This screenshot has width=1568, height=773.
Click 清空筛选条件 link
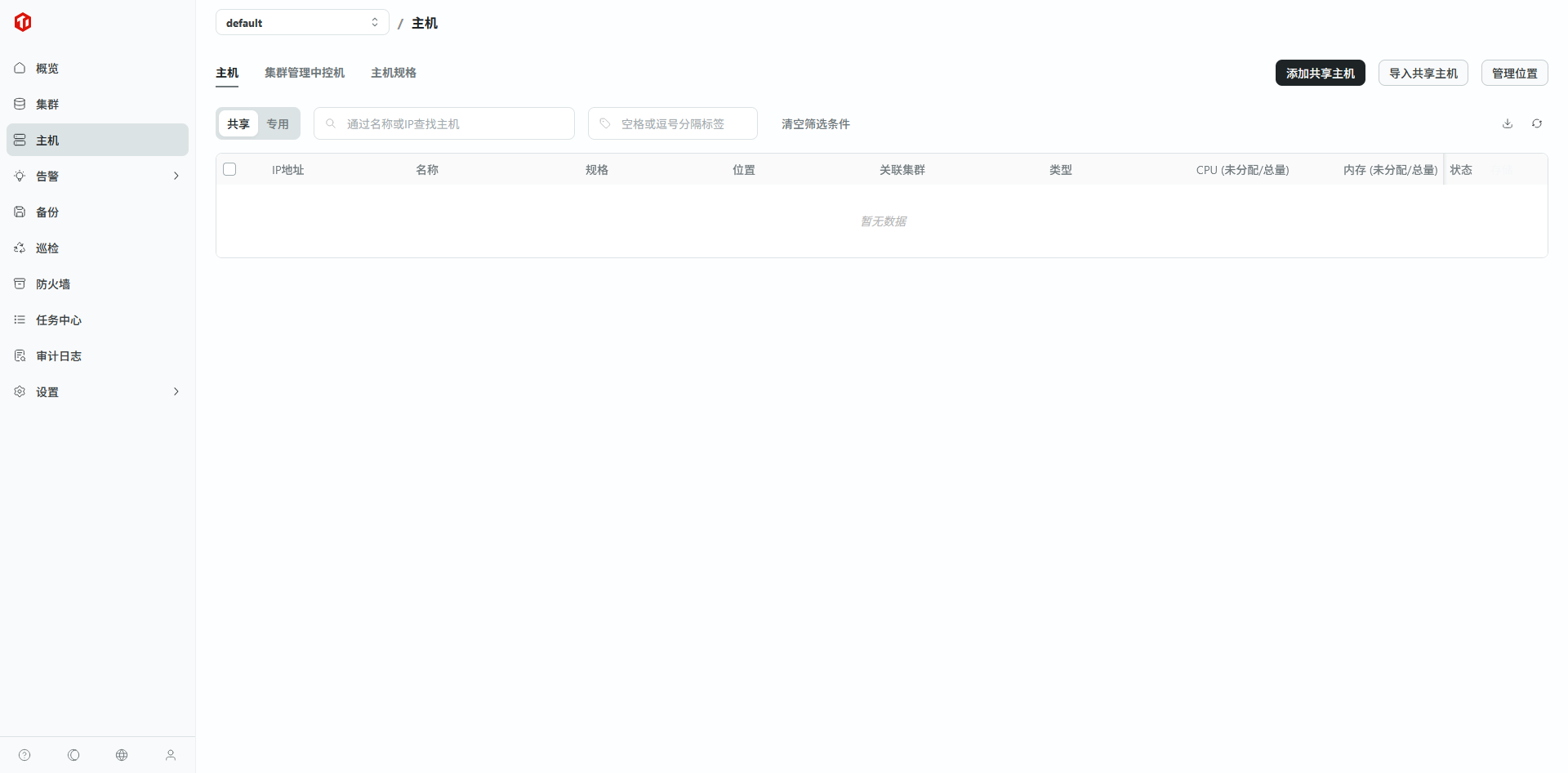tap(815, 124)
